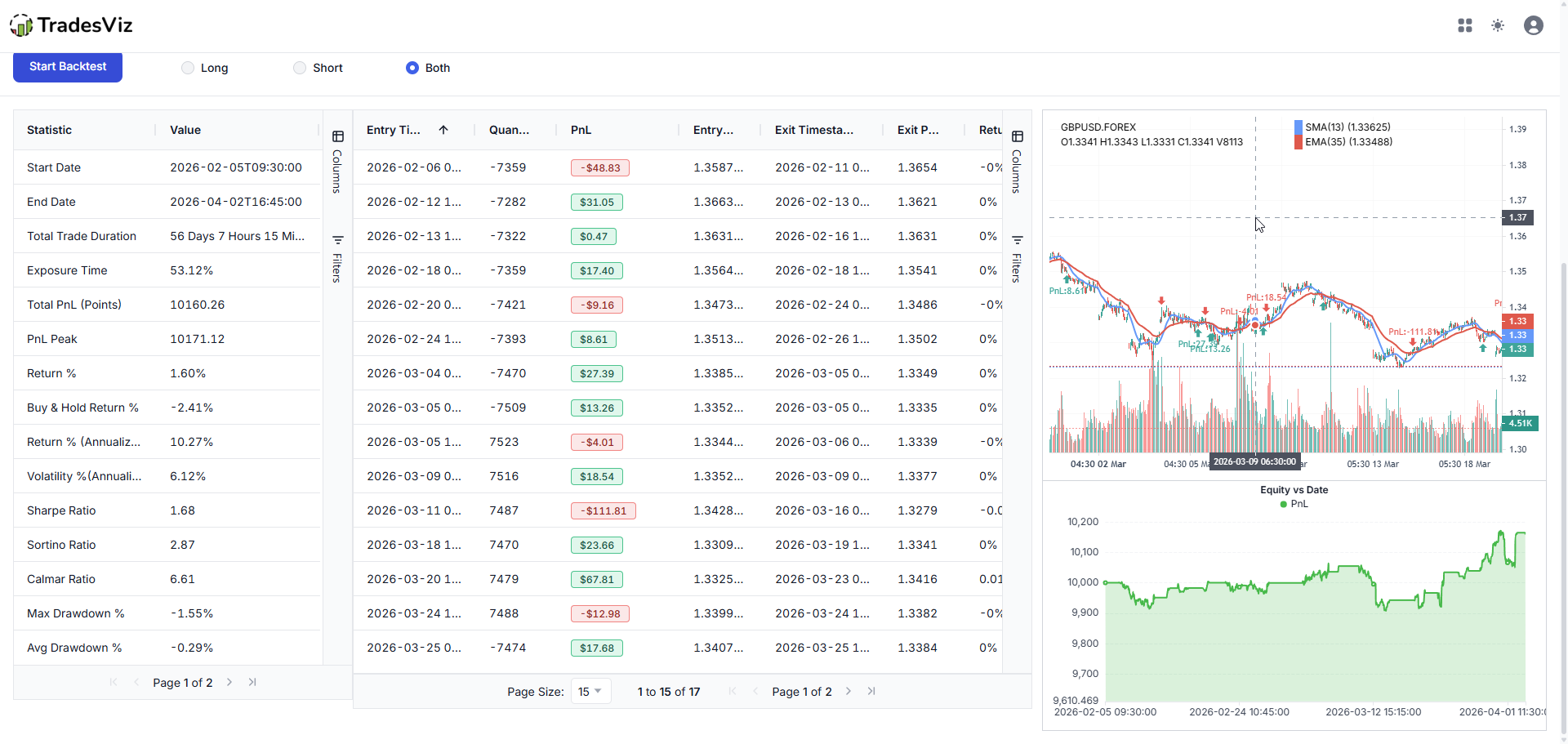Image resolution: width=1568 pixels, height=744 pixels.
Task: Open Columns panel in the trades table
Action: pos(1017,161)
